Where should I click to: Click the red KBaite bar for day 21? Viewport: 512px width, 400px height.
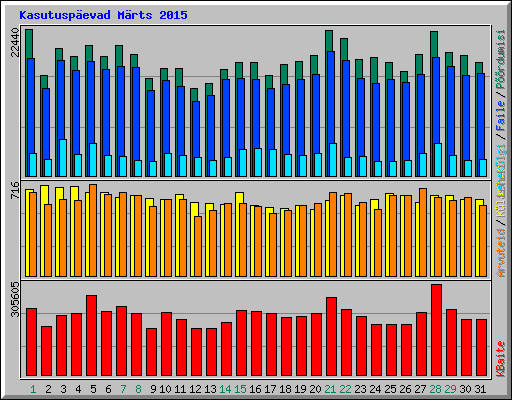coord(331,336)
